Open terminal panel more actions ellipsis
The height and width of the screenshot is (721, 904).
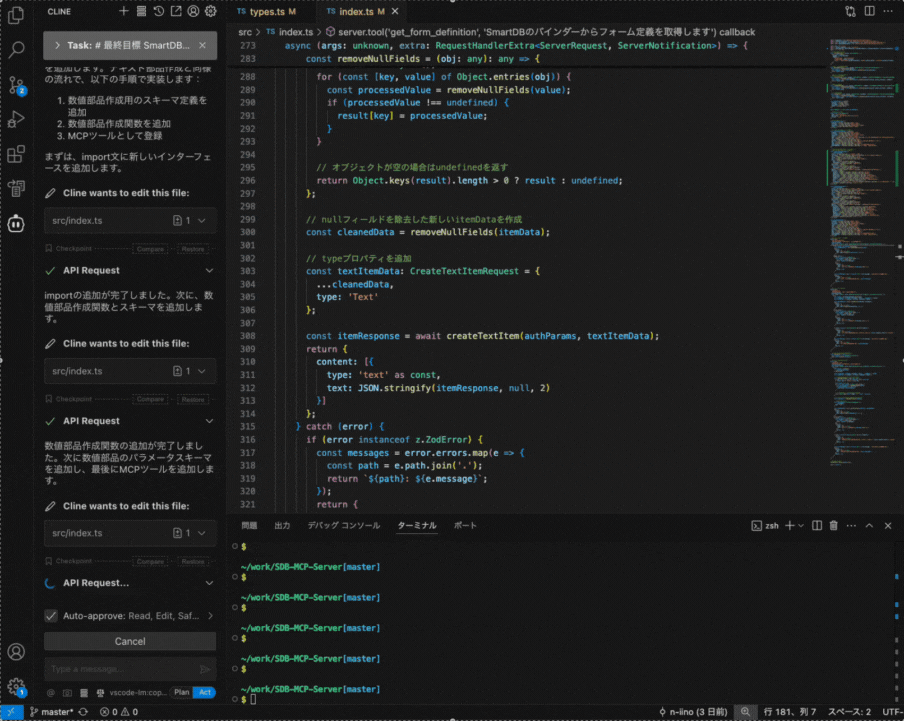click(852, 526)
